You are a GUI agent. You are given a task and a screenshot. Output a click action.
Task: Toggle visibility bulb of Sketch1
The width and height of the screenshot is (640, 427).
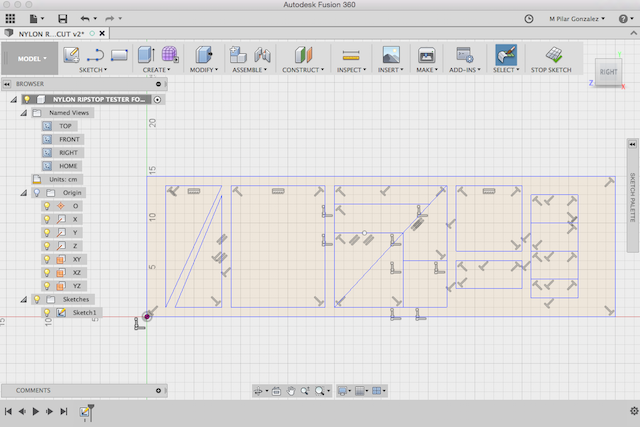(46, 312)
